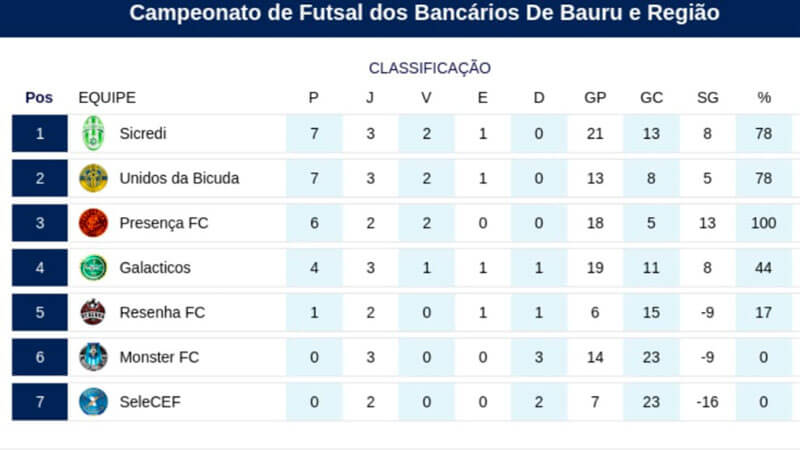Click the Monster FC team crest
The image size is (800, 450).
[93, 357]
